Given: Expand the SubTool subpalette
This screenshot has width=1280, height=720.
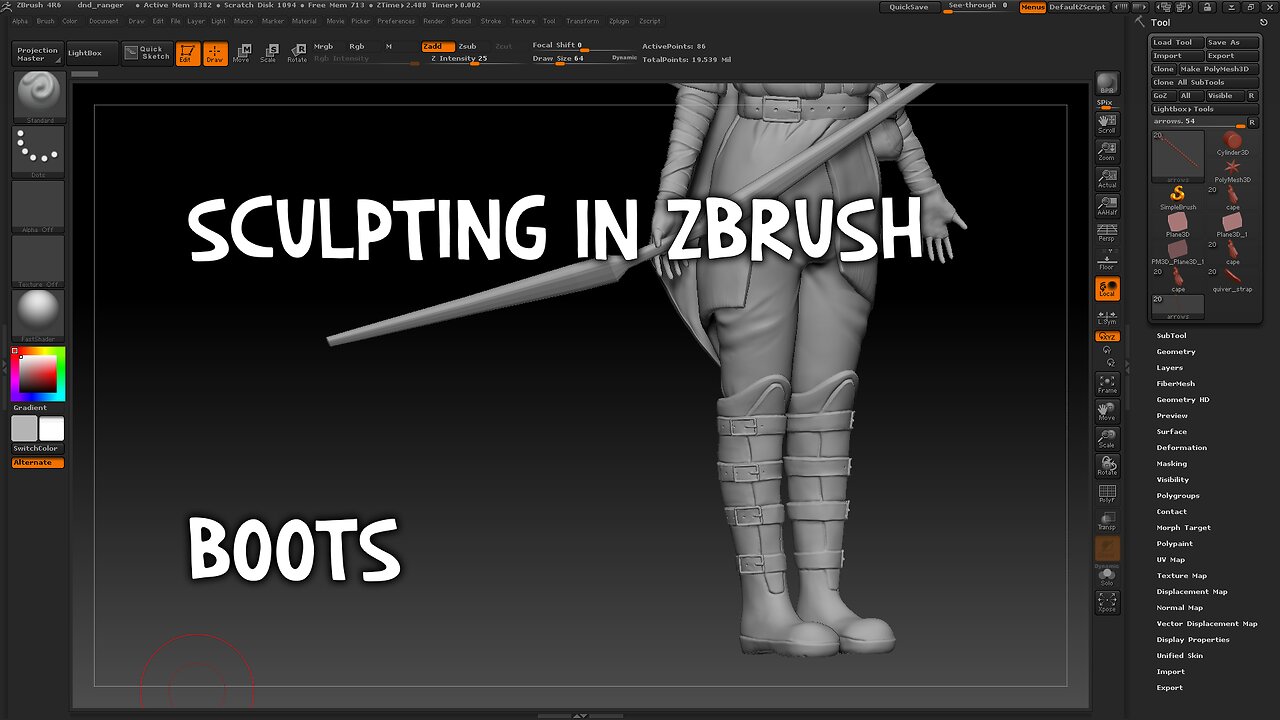Looking at the screenshot, I should coord(1171,336).
